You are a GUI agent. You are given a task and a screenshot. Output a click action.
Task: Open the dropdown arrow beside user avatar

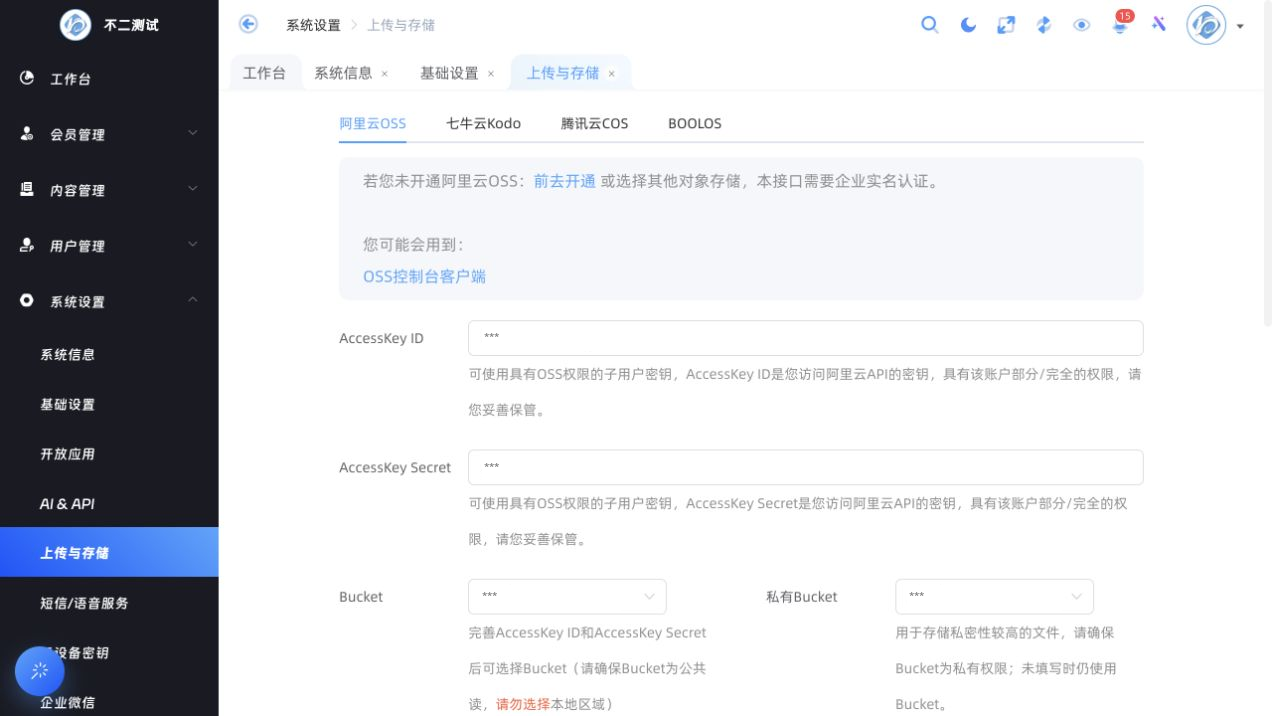pyautogui.click(x=1240, y=26)
